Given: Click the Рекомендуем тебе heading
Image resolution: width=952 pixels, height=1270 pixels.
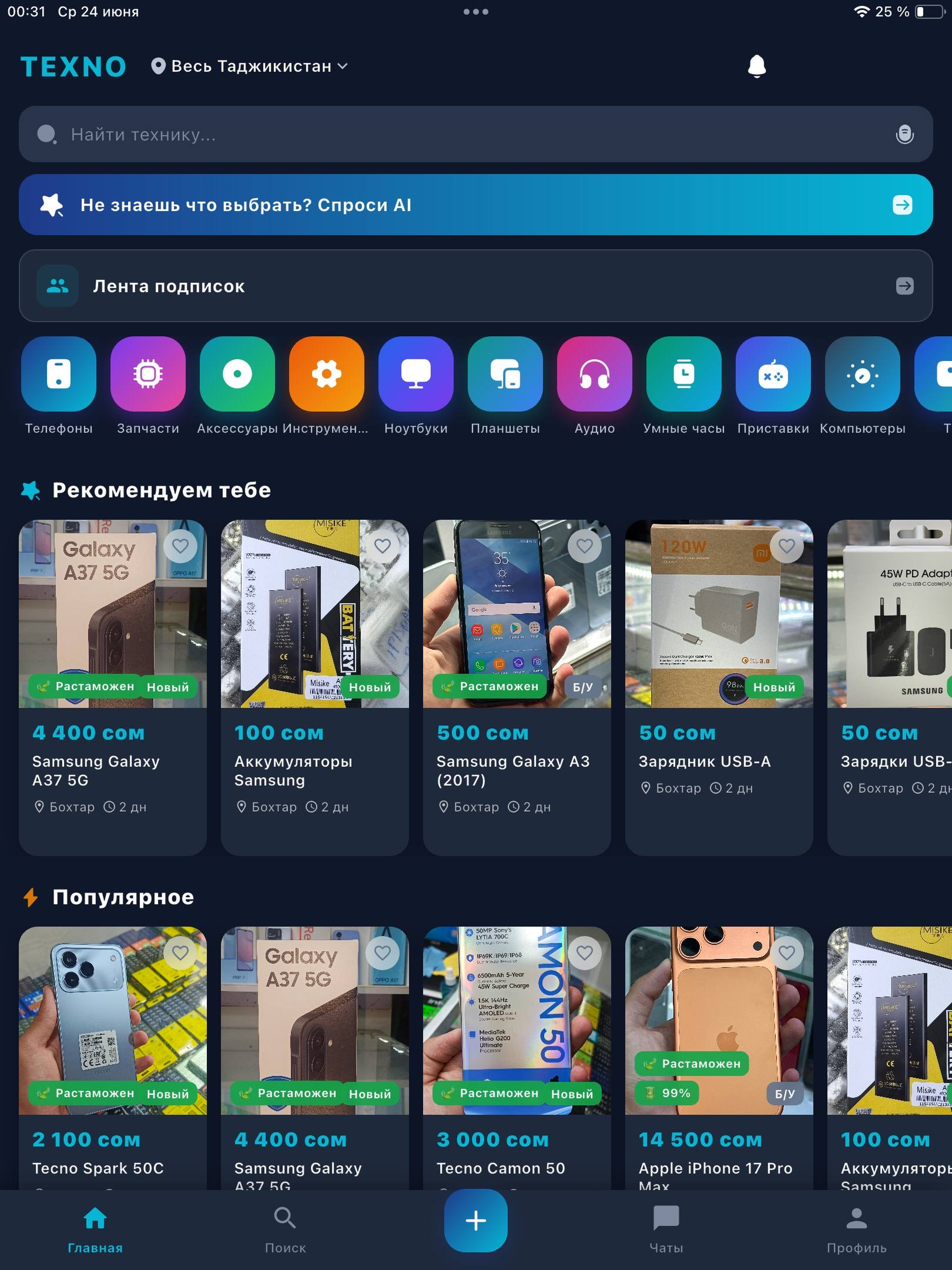Looking at the screenshot, I should click(x=161, y=490).
